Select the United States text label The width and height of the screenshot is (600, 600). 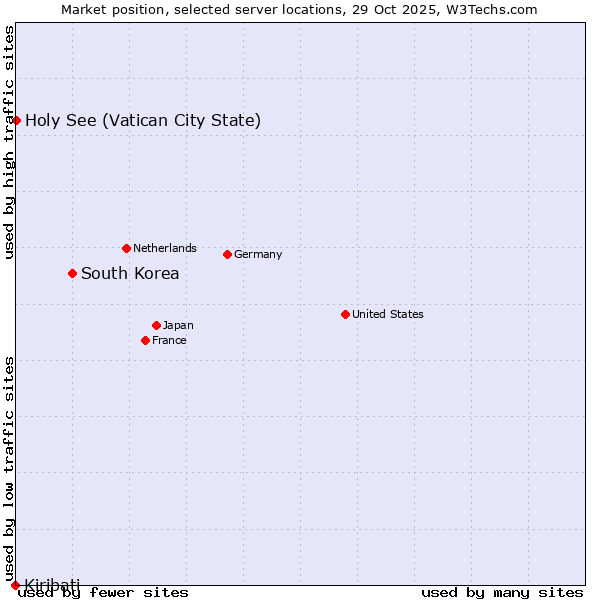click(388, 314)
